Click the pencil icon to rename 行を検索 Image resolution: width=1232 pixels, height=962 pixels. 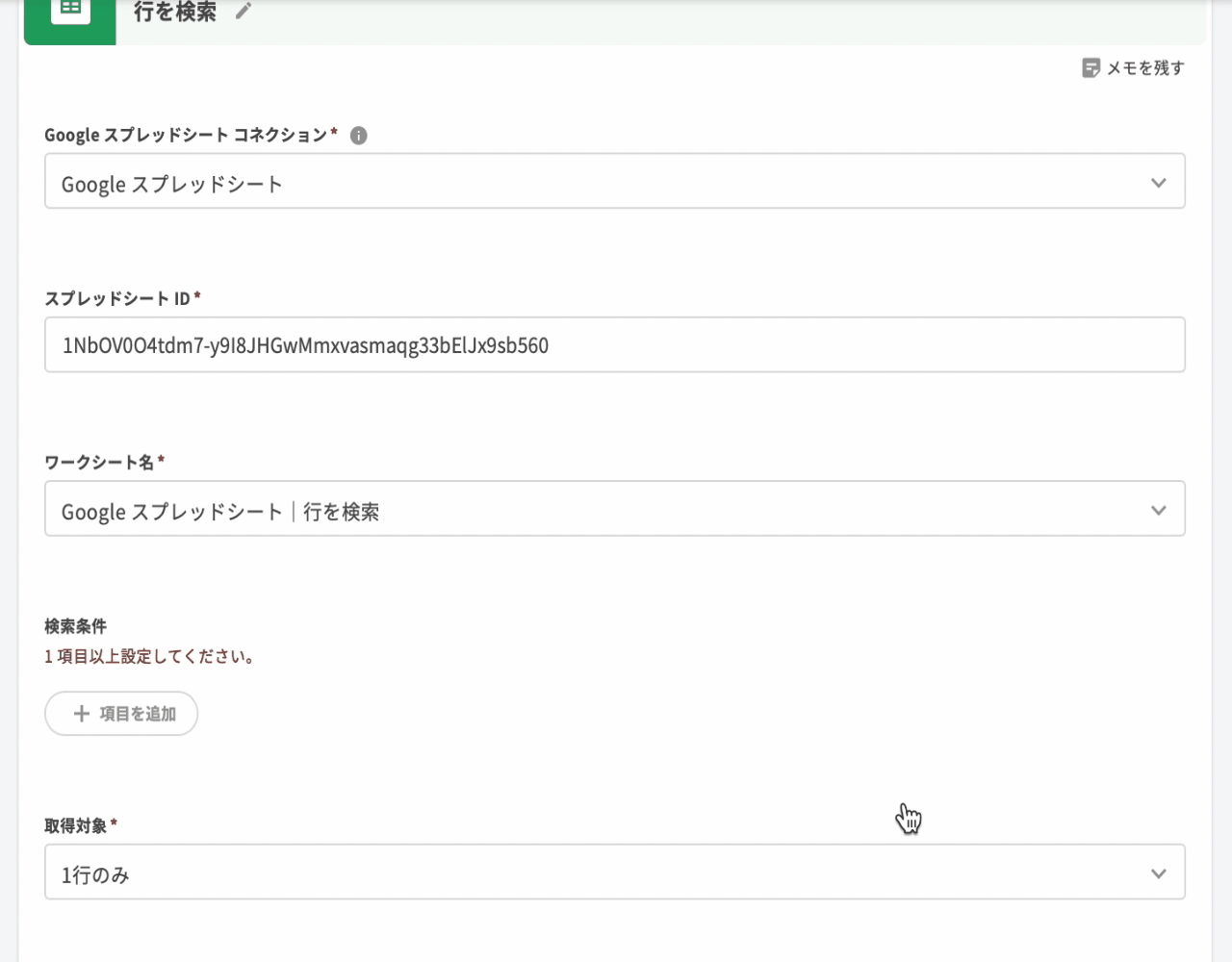[x=244, y=12]
